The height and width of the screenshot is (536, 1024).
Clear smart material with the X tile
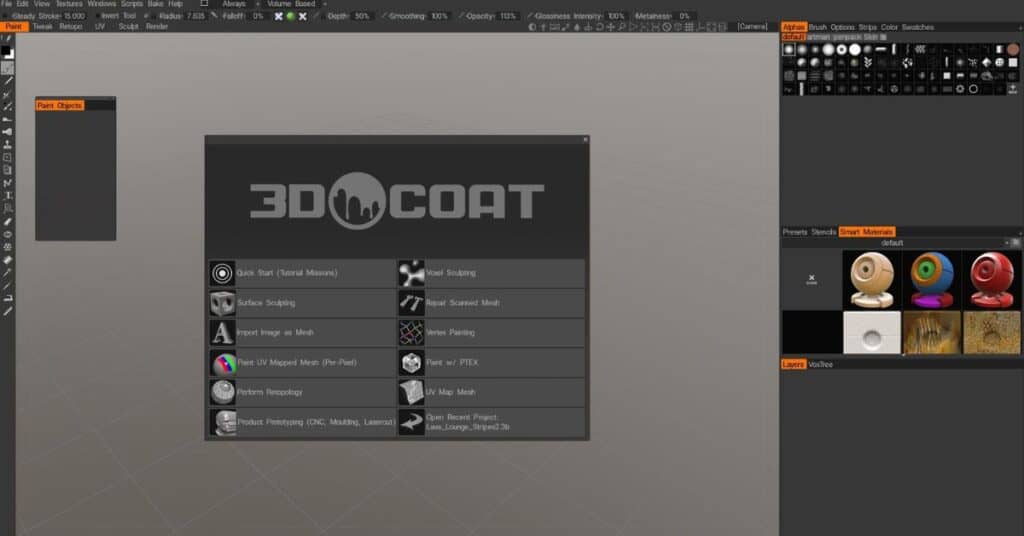click(x=812, y=280)
